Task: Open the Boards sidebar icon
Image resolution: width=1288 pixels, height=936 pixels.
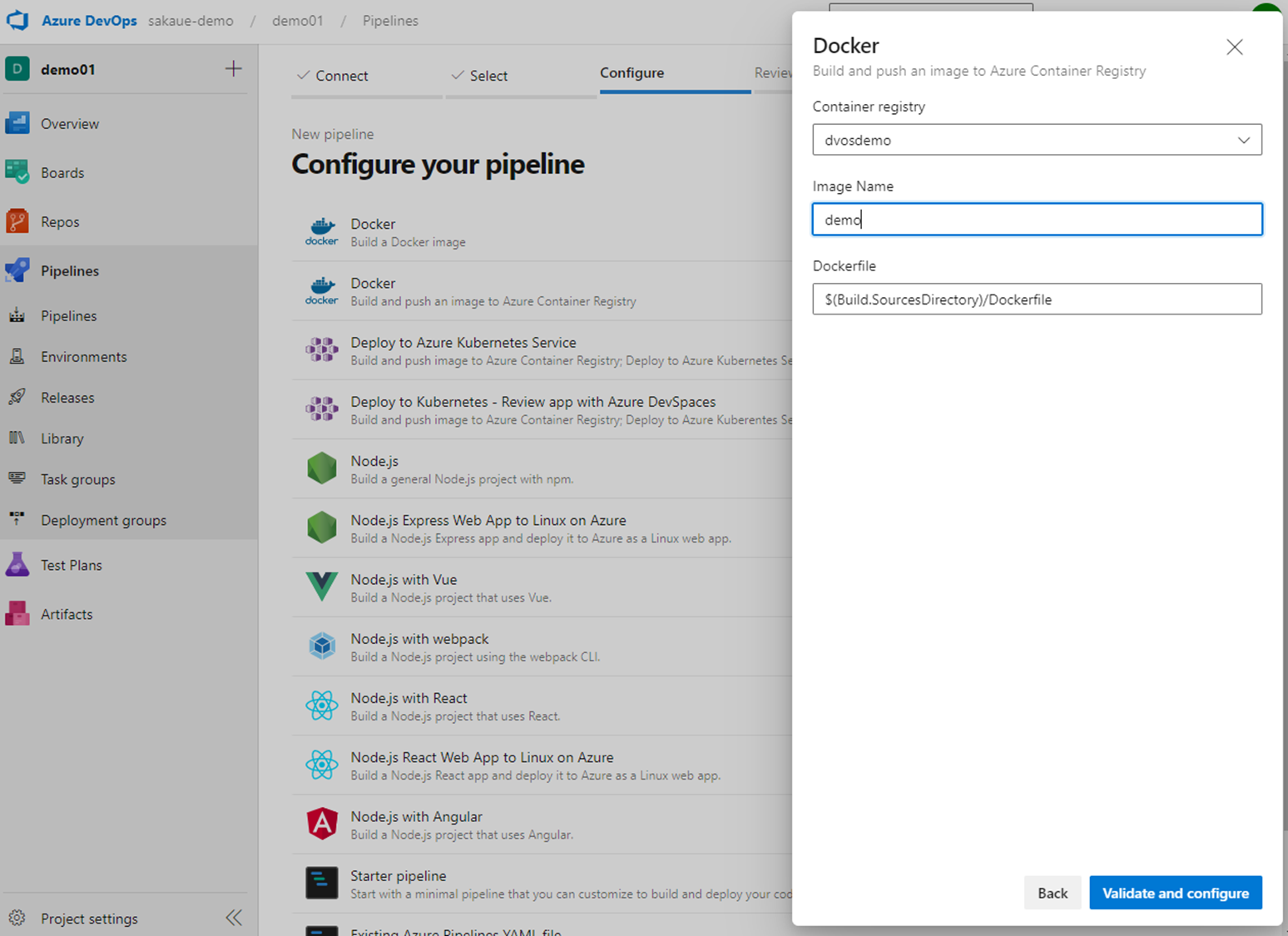Action: 17,172
